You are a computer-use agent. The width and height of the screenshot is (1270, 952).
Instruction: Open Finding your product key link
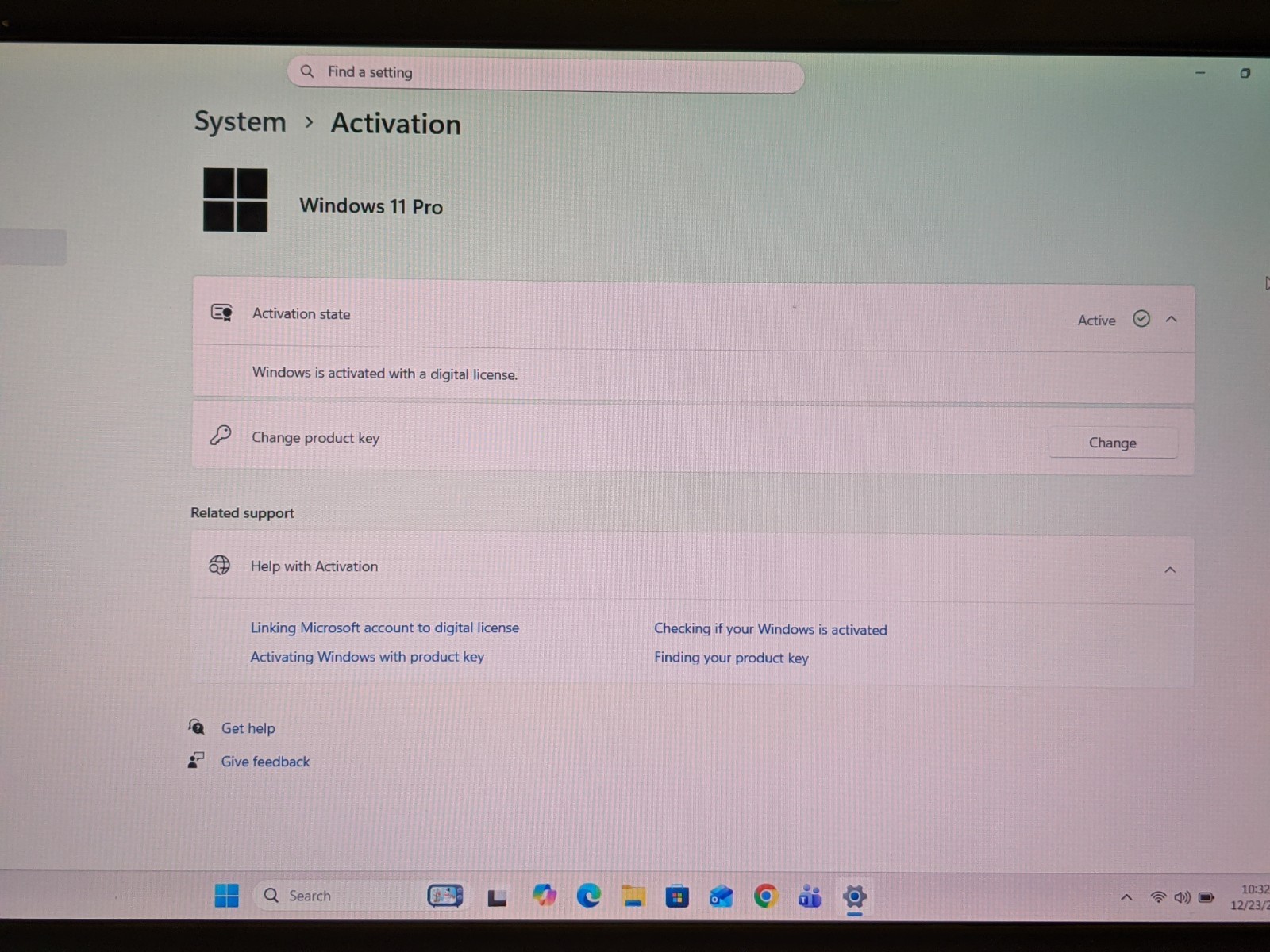(731, 658)
